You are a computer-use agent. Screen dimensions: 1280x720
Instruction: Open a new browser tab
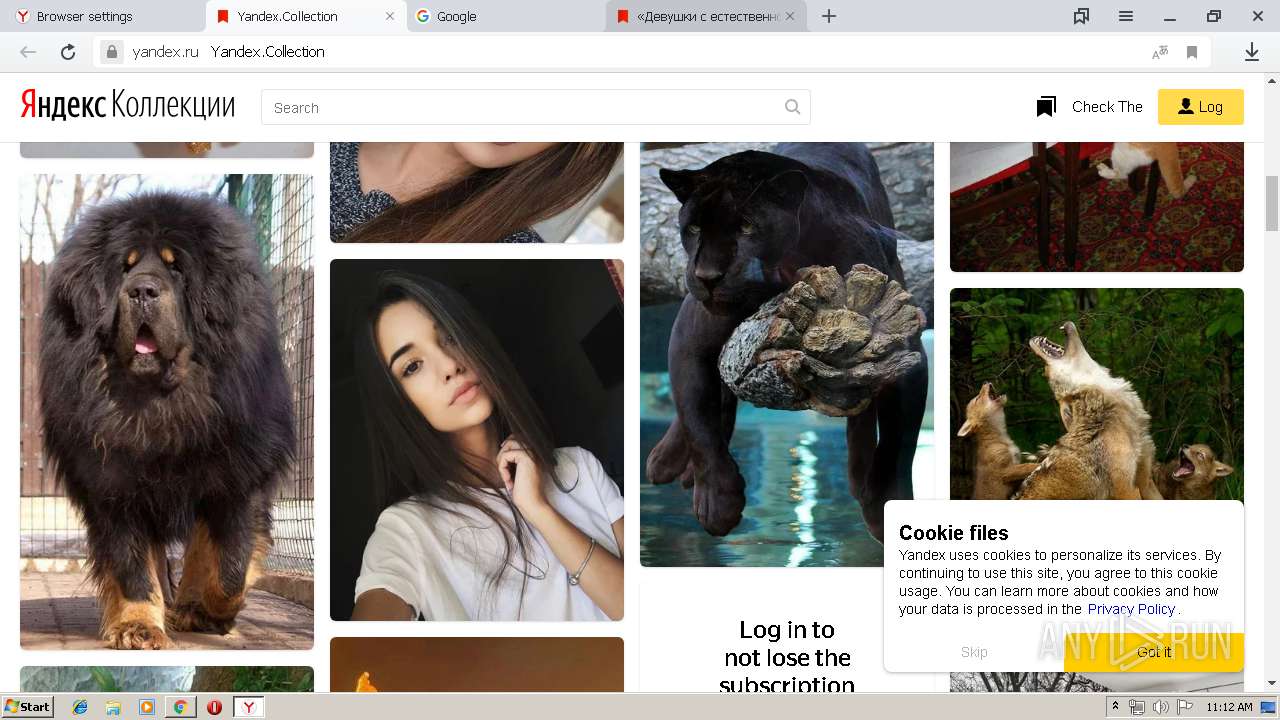point(829,16)
